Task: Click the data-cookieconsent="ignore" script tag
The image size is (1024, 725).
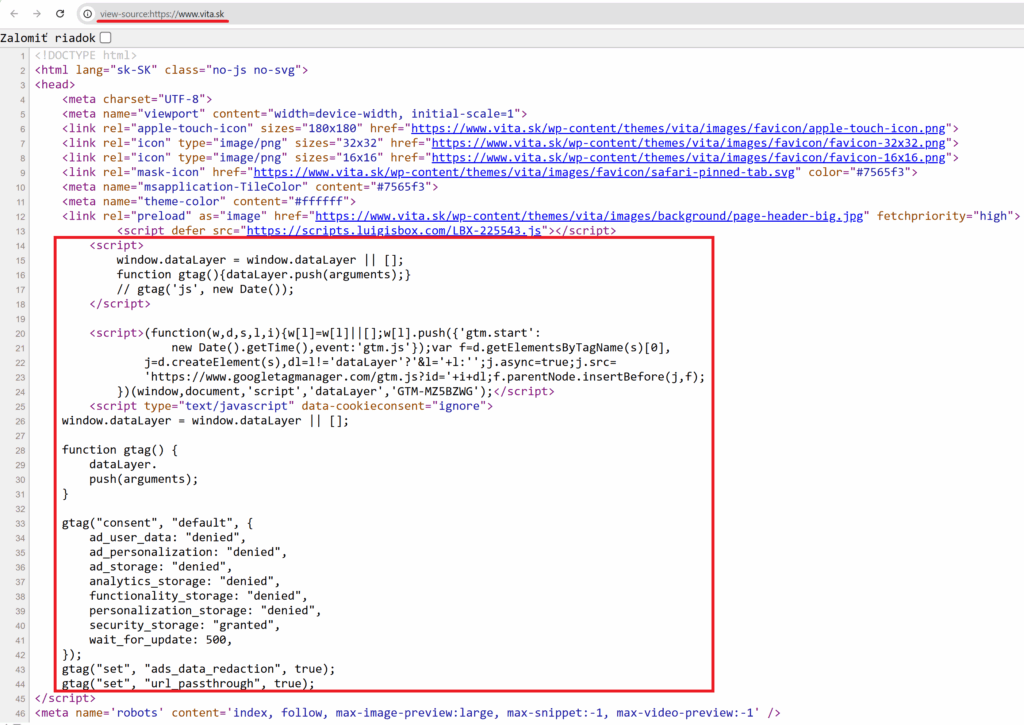Action: click(291, 406)
